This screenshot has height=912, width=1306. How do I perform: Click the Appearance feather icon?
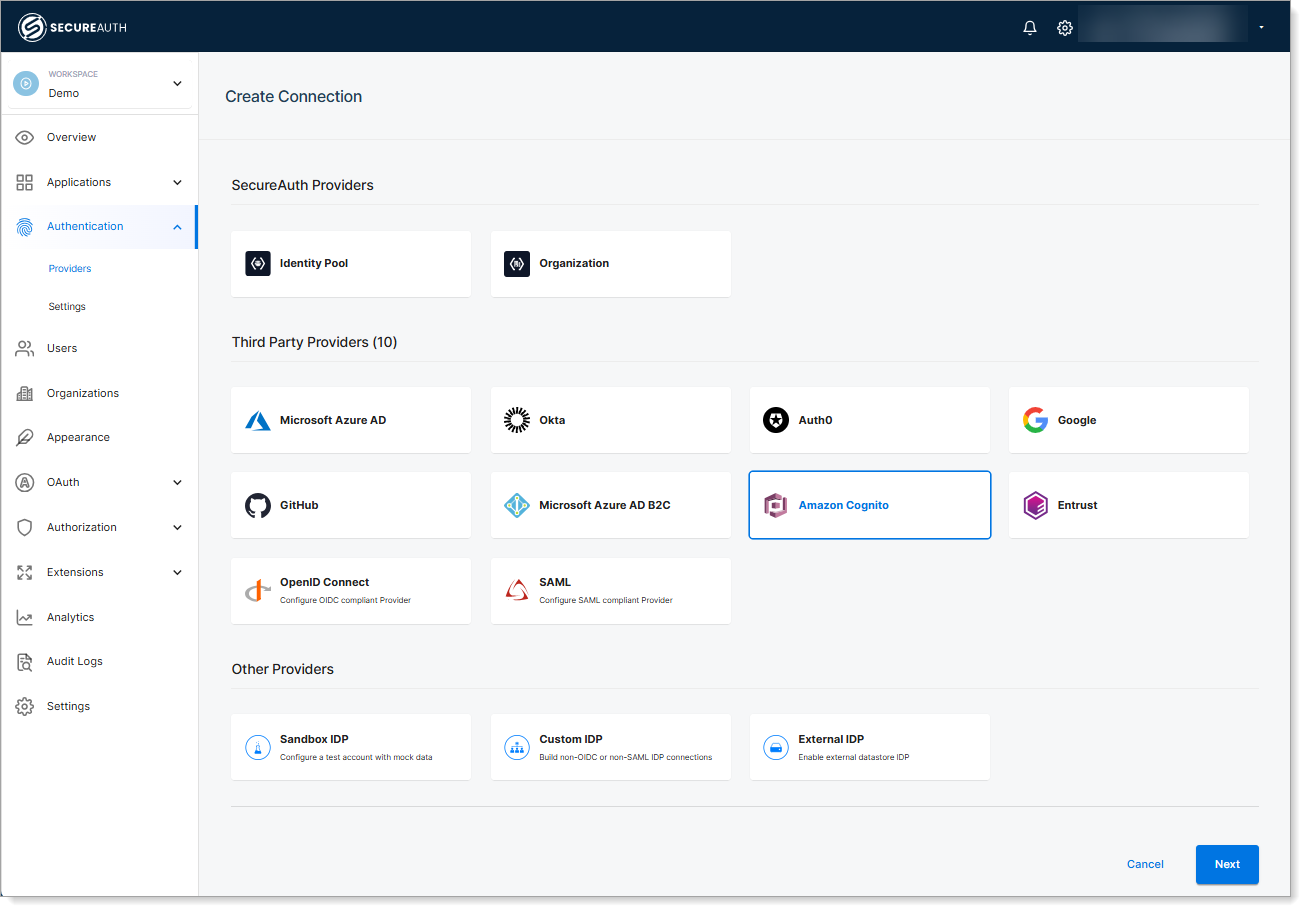click(25, 437)
